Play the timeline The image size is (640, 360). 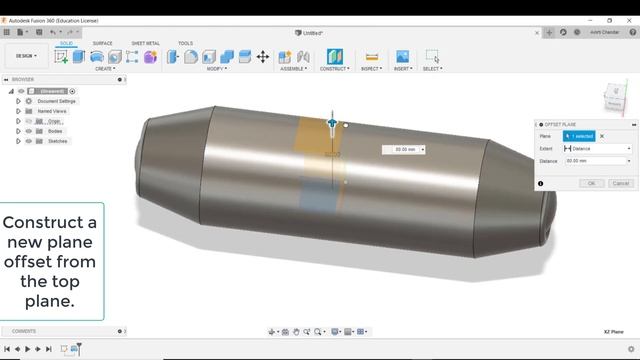(27, 349)
